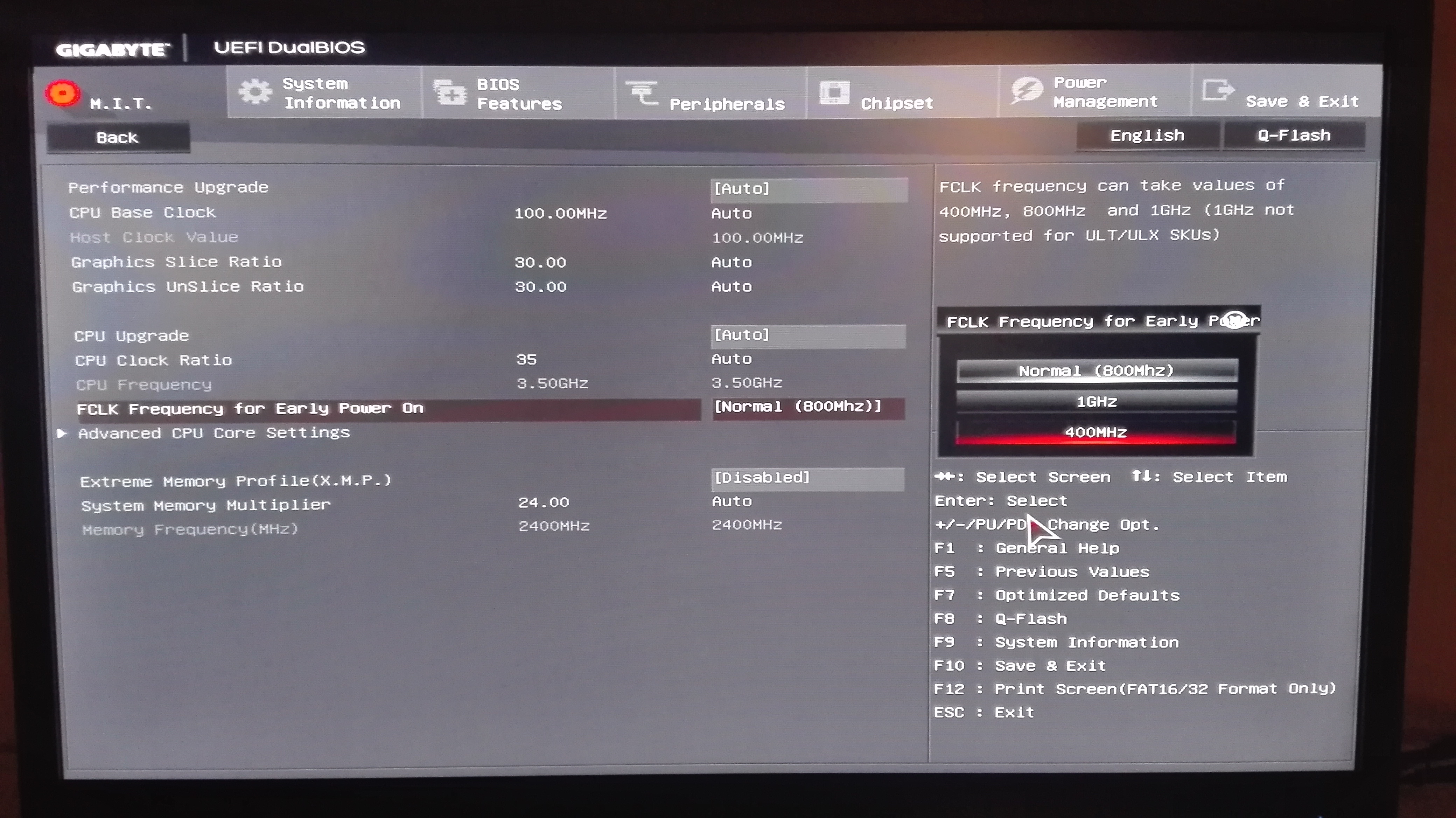The image size is (1456, 818).
Task: Open the Performance Upgrade Auto dropdown
Action: point(808,189)
